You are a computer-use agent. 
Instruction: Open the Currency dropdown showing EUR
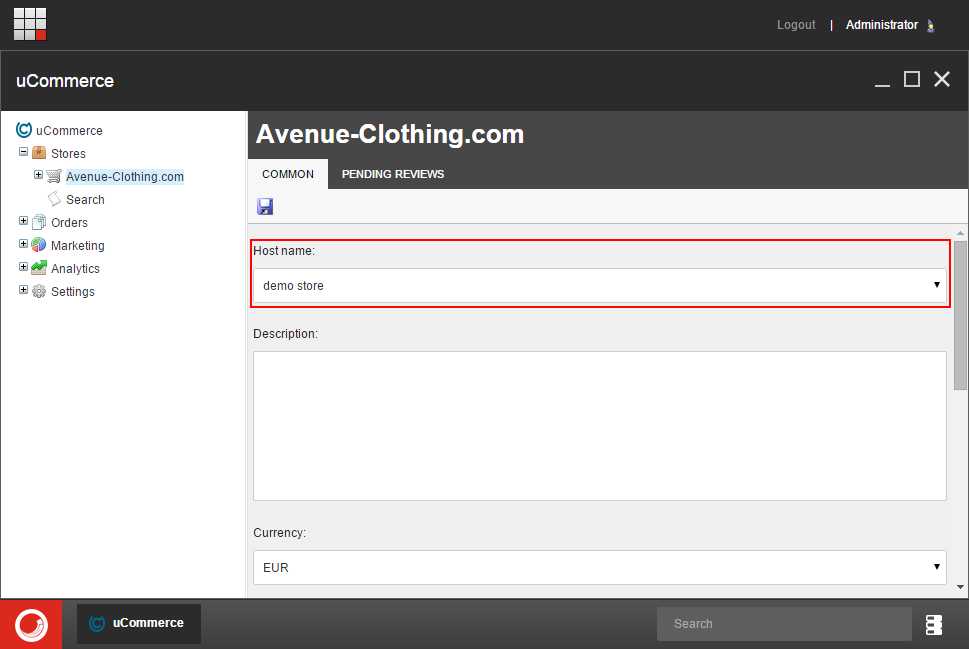tap(599, 567)
